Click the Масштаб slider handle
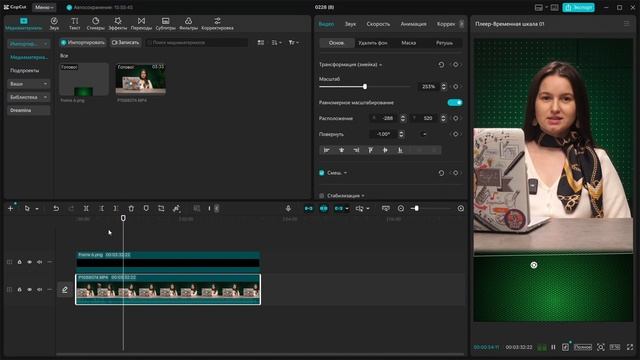The image size is (640, 360). 365,87
